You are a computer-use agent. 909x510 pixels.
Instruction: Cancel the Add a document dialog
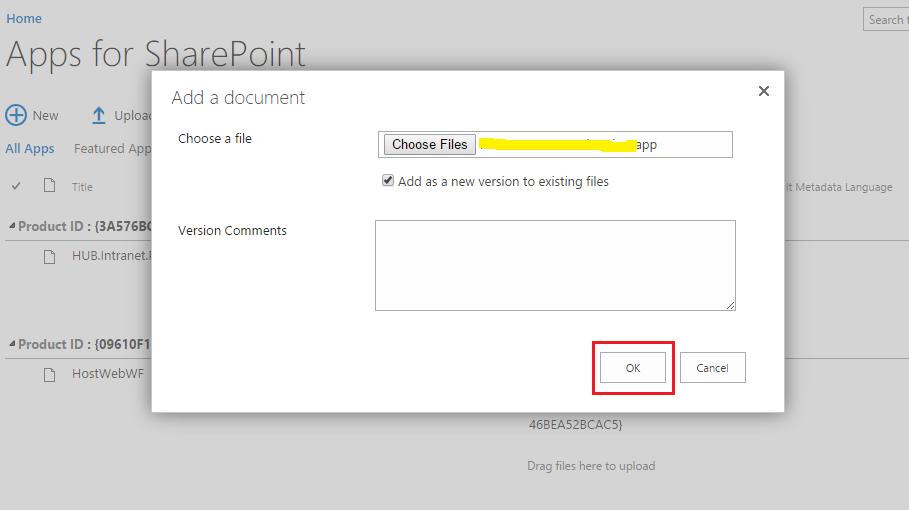[x=712, y=367]
